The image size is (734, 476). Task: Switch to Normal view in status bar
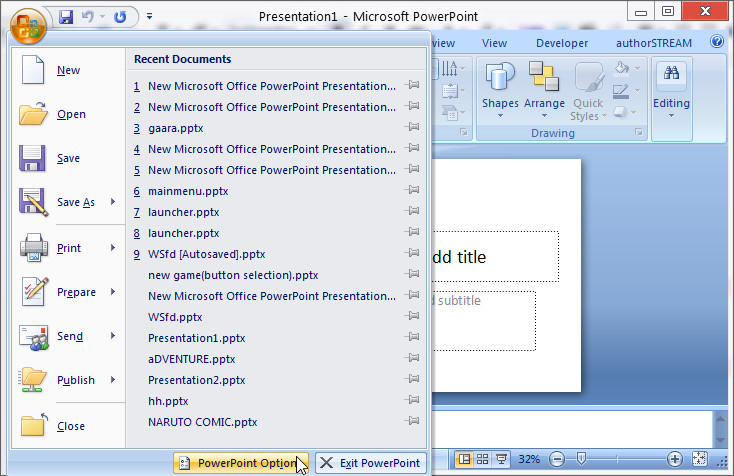[x=464, y=459]
